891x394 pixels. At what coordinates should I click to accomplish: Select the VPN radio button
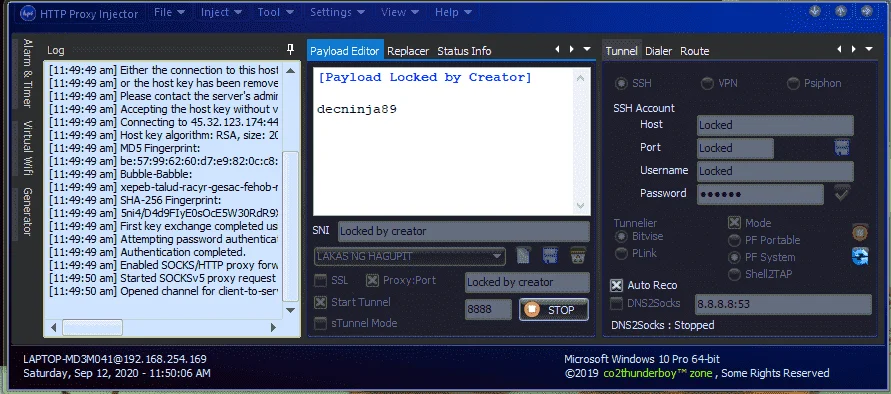click(707, 84)
